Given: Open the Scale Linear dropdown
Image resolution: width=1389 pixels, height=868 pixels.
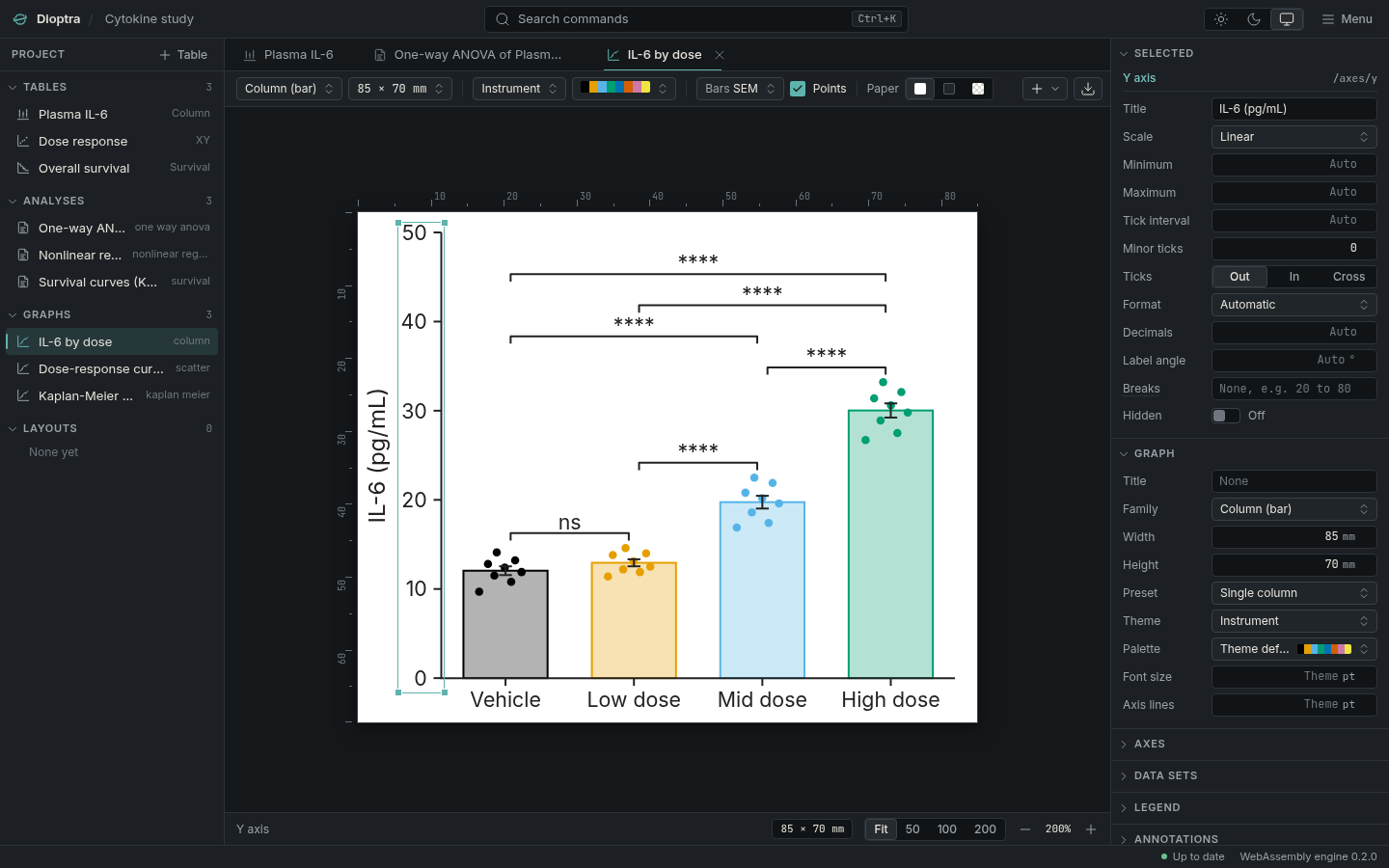Looking at the screenshot, I should pos(1294,137).
